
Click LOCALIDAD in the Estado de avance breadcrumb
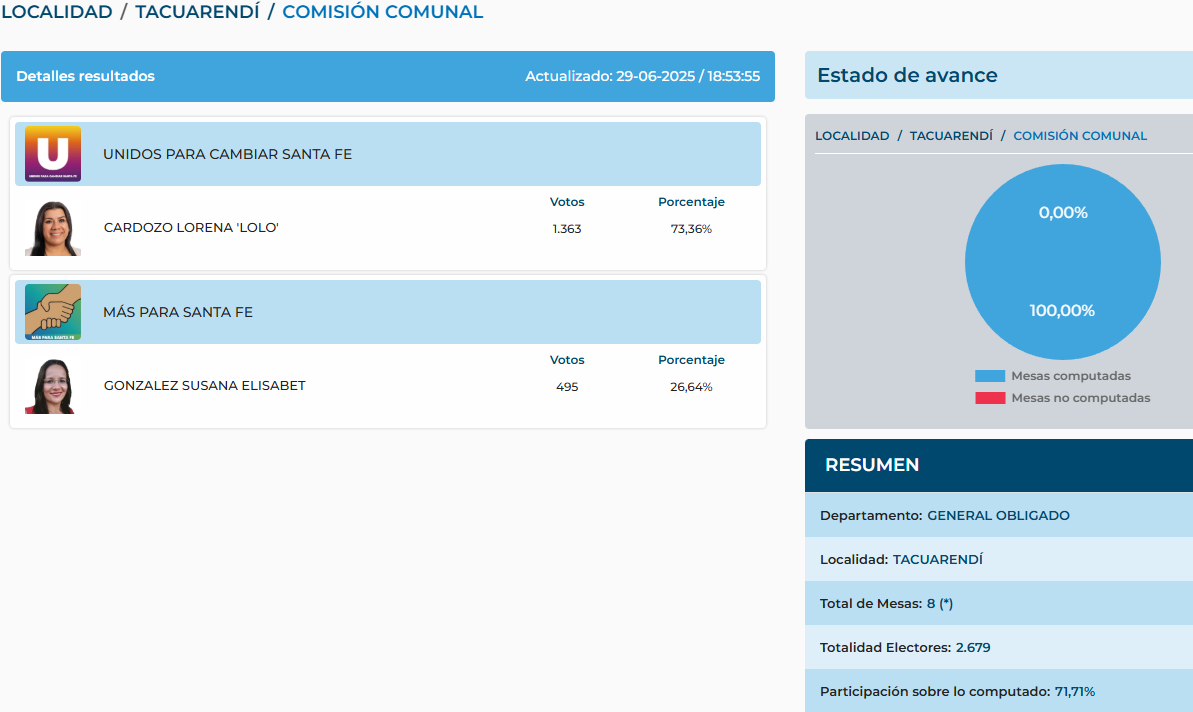click(x=852, y=136)
